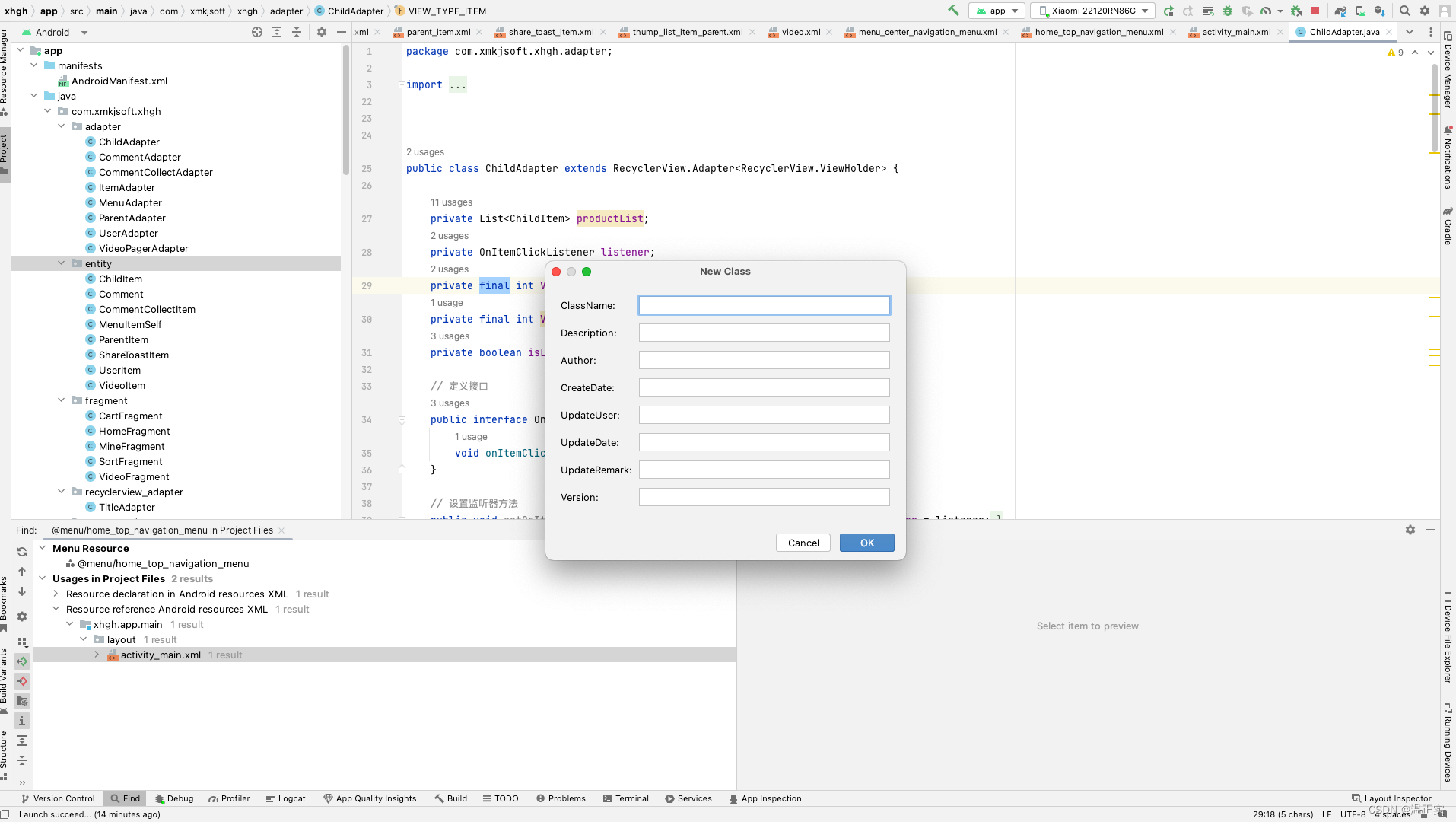
Task: Expand all in project panel toolbar
Action: click(277, 32)
